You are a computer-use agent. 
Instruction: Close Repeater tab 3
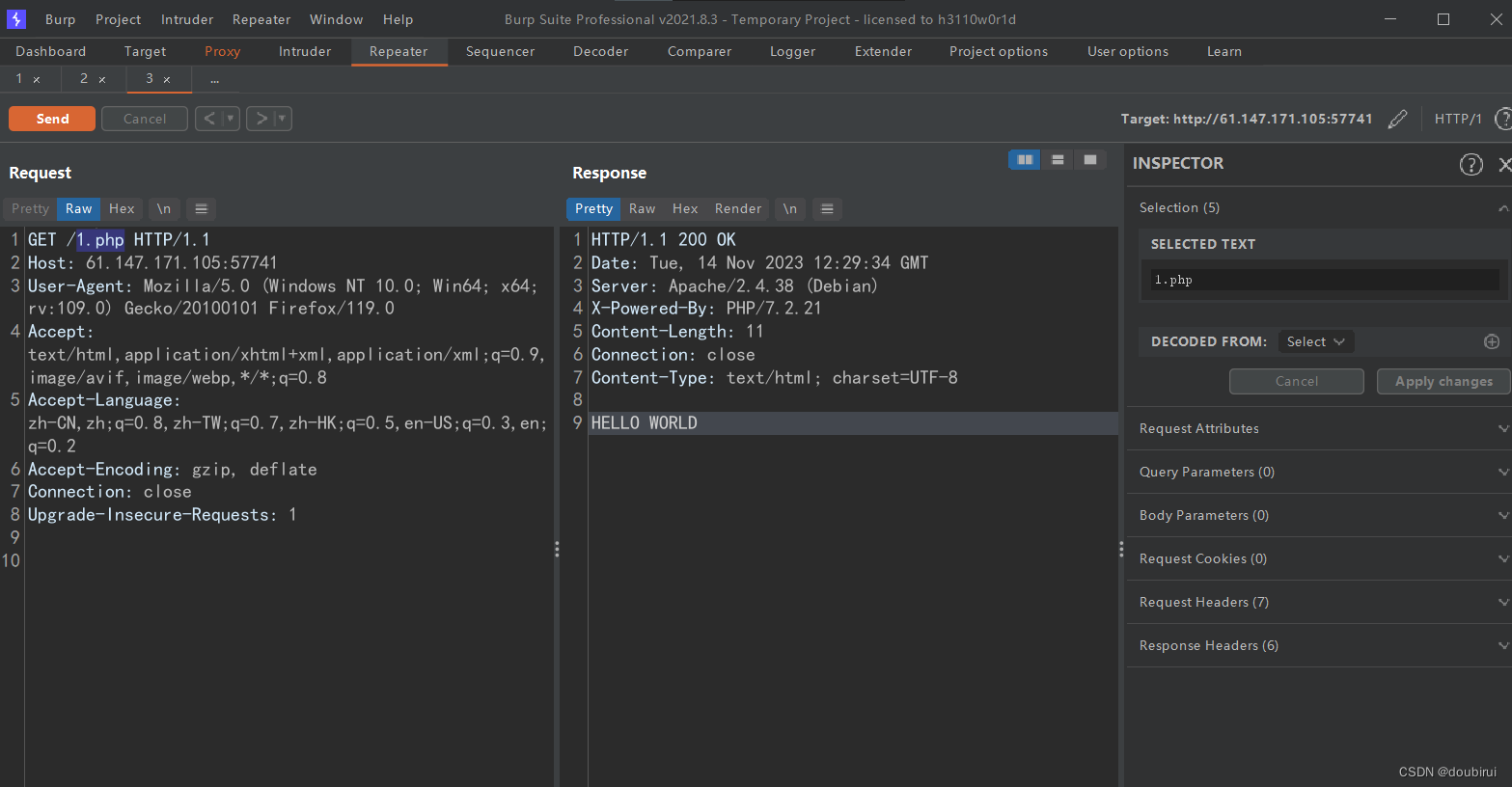167,79
